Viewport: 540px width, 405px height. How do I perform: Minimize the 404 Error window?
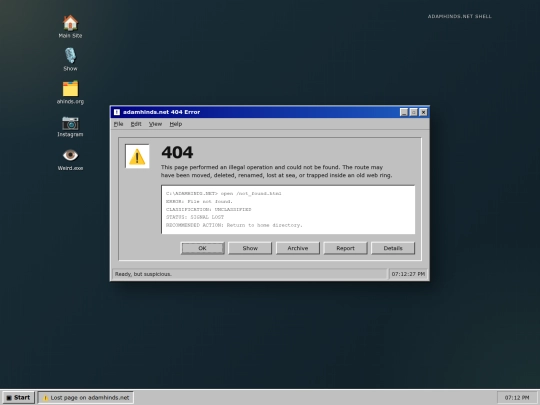point(404,112)
